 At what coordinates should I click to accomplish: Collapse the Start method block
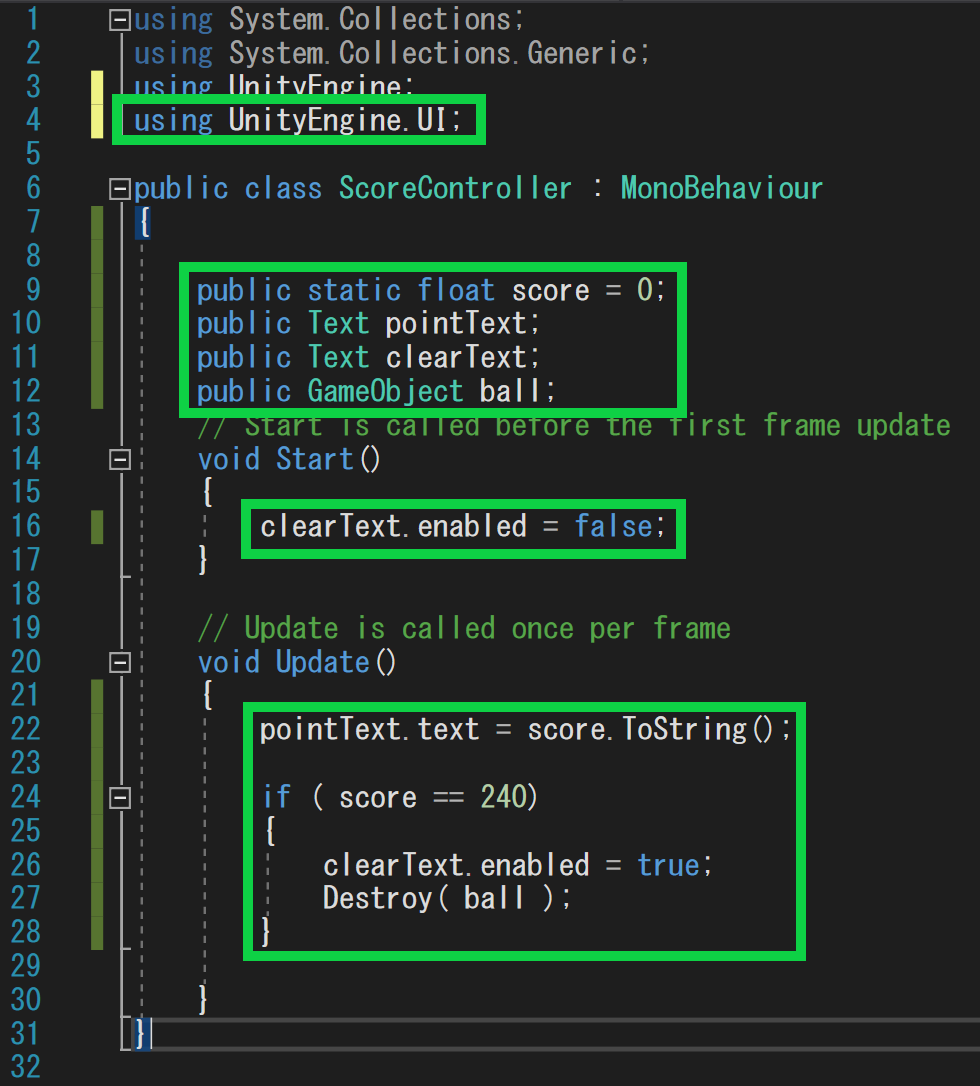(x=120, y=459)
